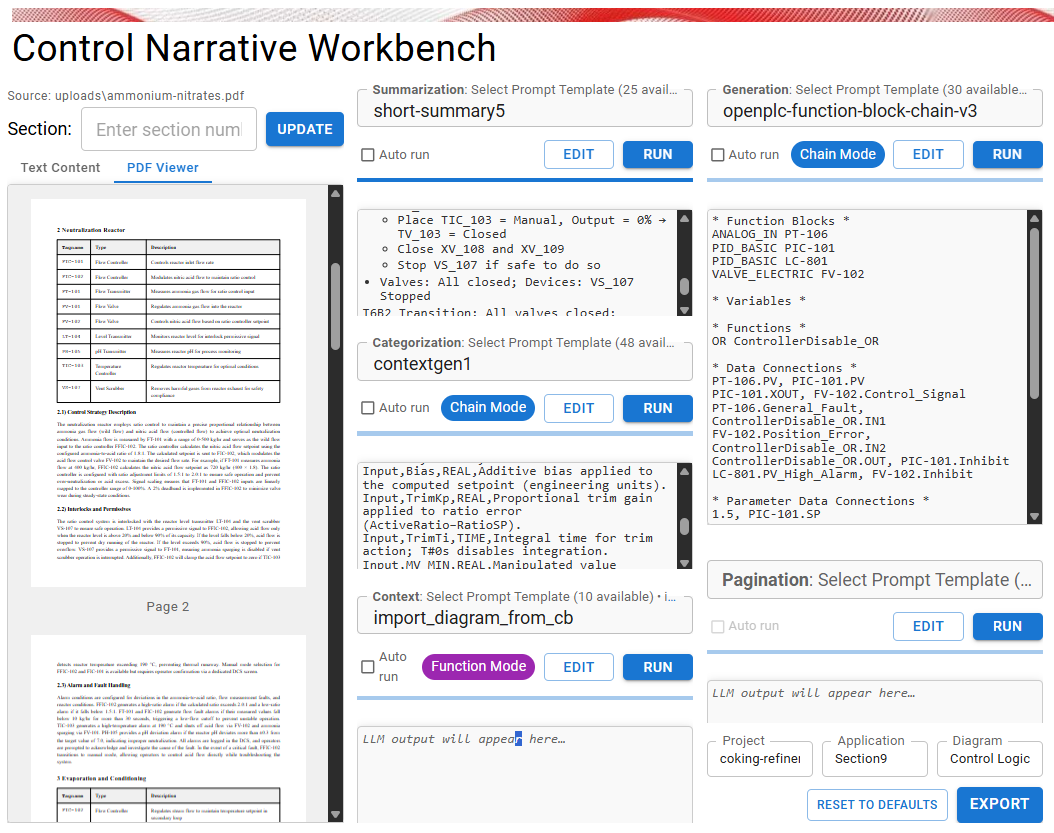Screen dimensions: 1054x833
Task: Open the Summarization prompt template dropdown
Action: click(524, 110)
